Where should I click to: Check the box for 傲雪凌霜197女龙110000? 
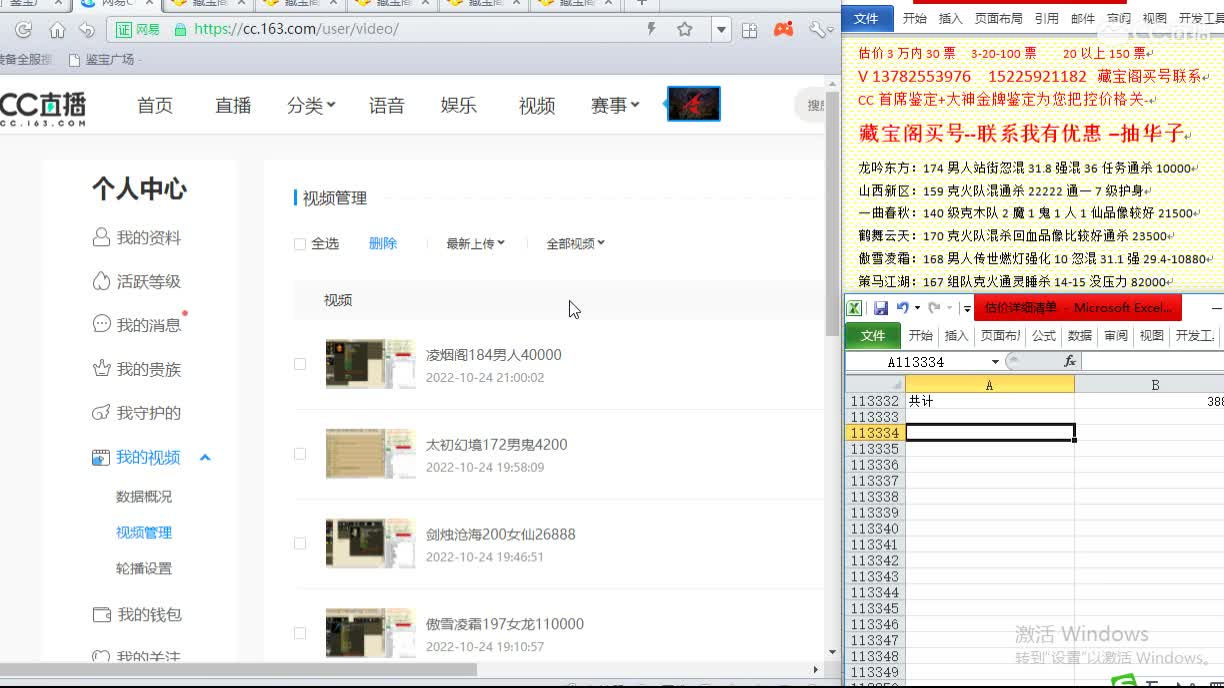pyautogui.click(x=300, y=633)
